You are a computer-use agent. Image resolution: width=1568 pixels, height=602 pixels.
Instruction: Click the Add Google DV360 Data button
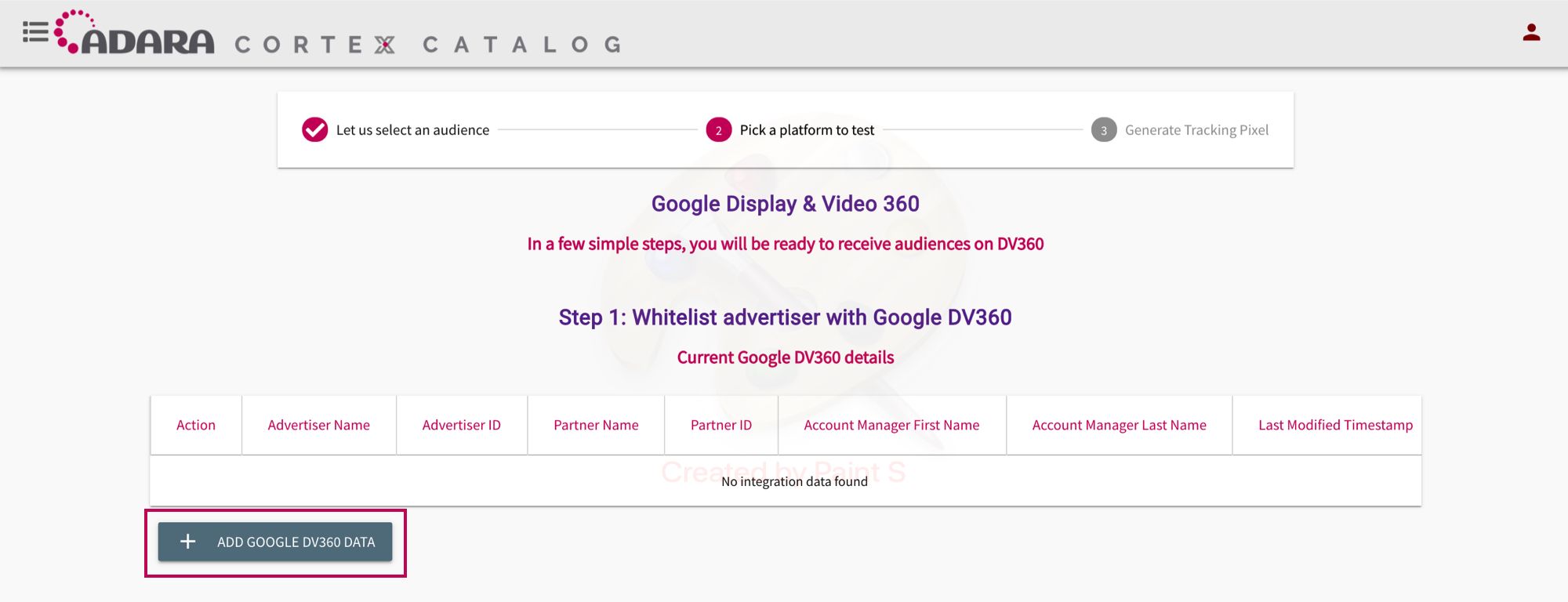tap(275, 542)
